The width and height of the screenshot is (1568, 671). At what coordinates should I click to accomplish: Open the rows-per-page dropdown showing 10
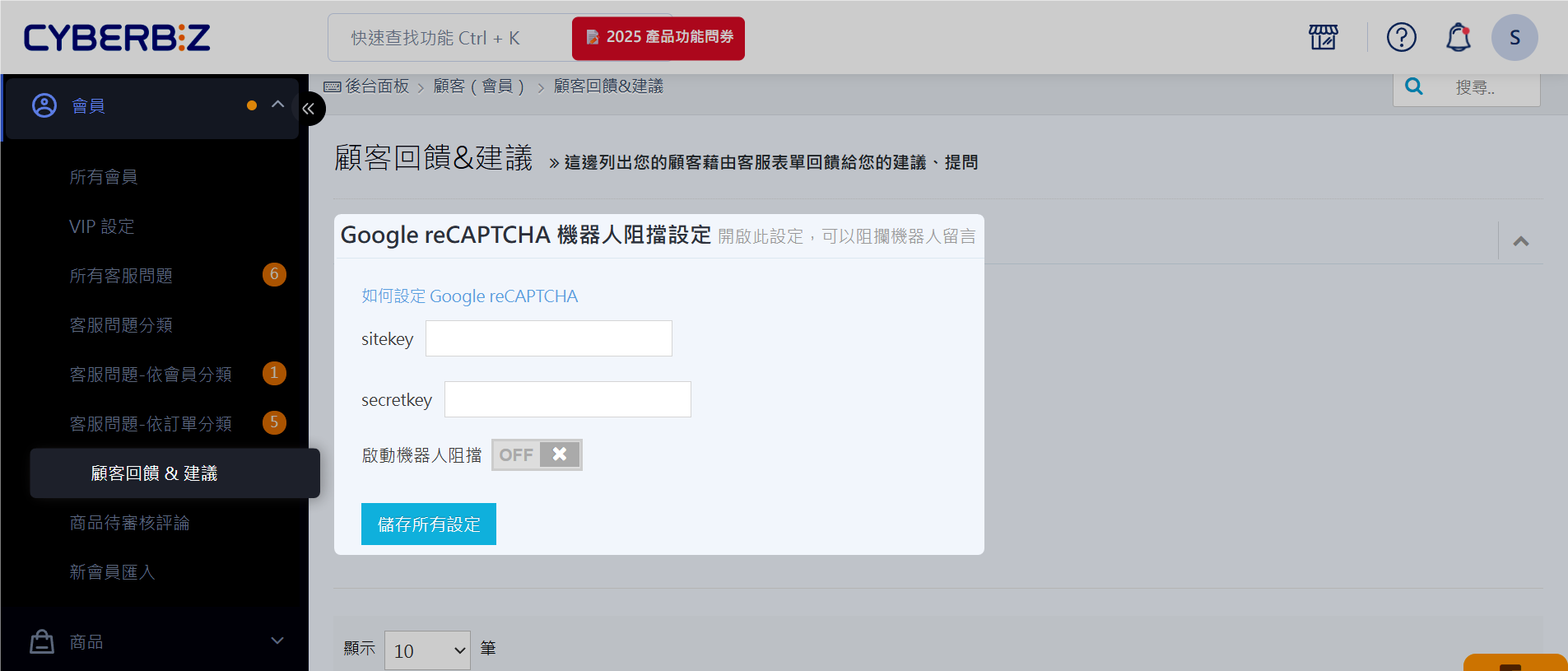coord(427,650)
